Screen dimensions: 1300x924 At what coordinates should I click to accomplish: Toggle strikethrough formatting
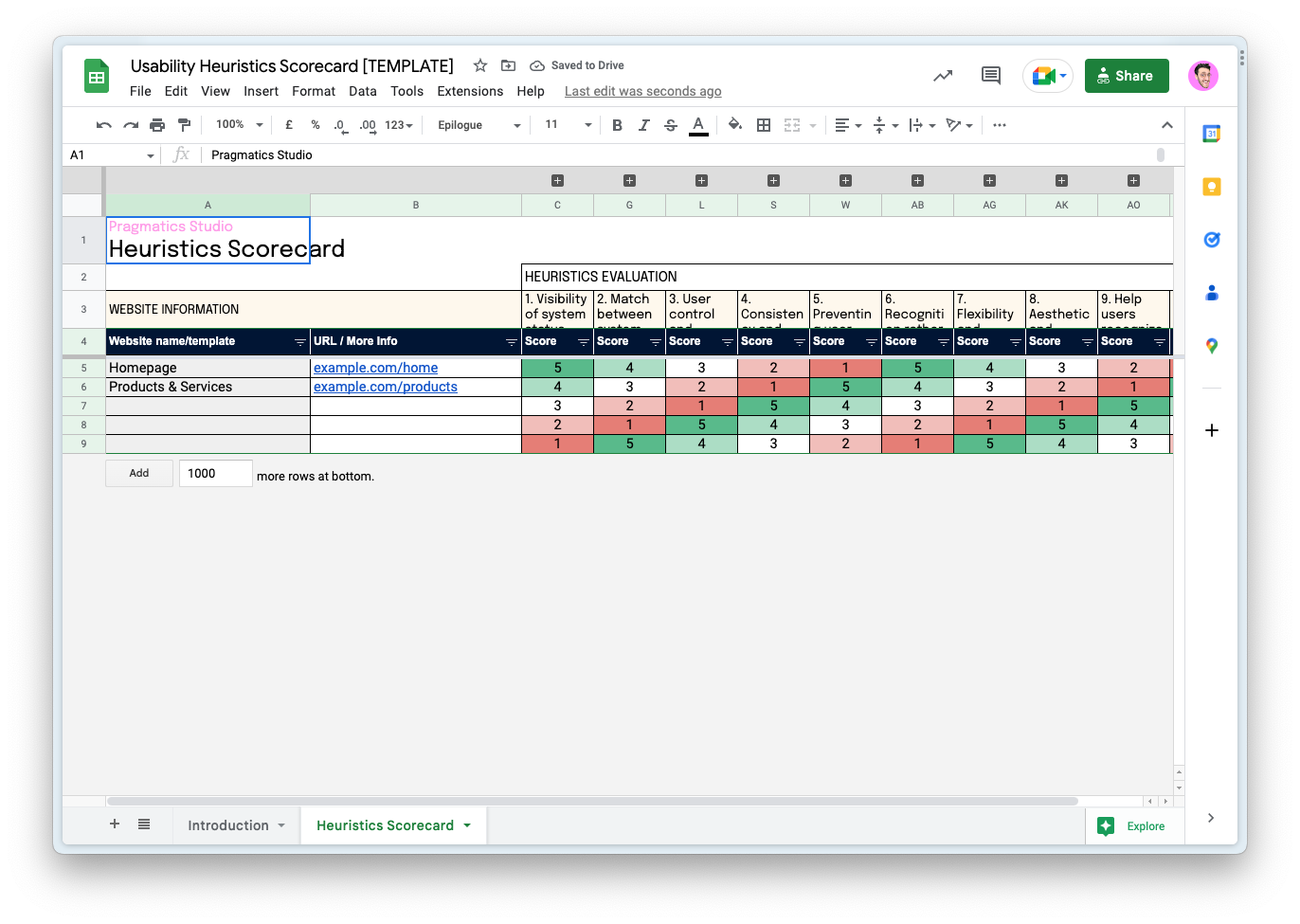pos(671,125)
